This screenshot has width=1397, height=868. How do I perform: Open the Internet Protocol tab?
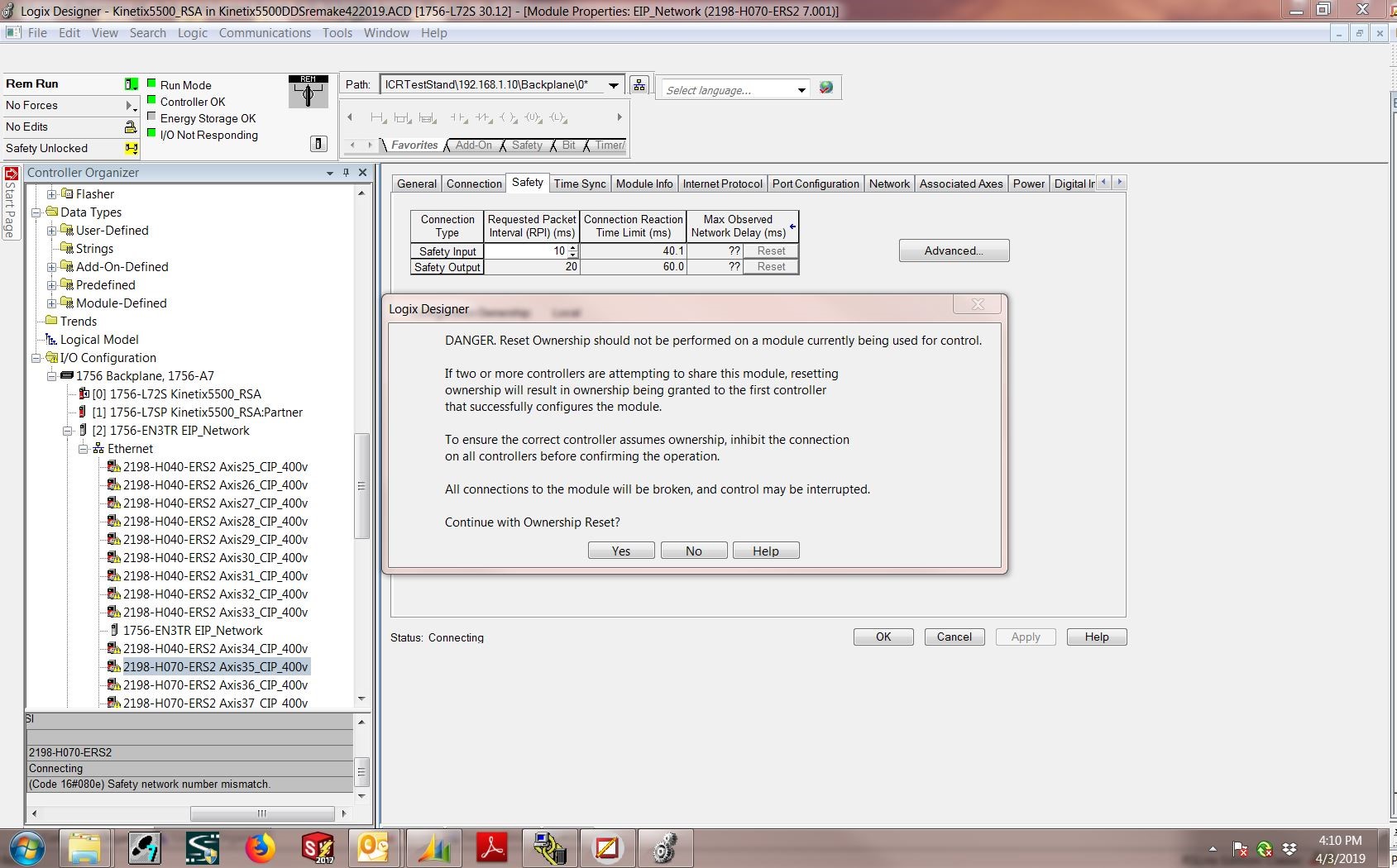click(723, 184)
